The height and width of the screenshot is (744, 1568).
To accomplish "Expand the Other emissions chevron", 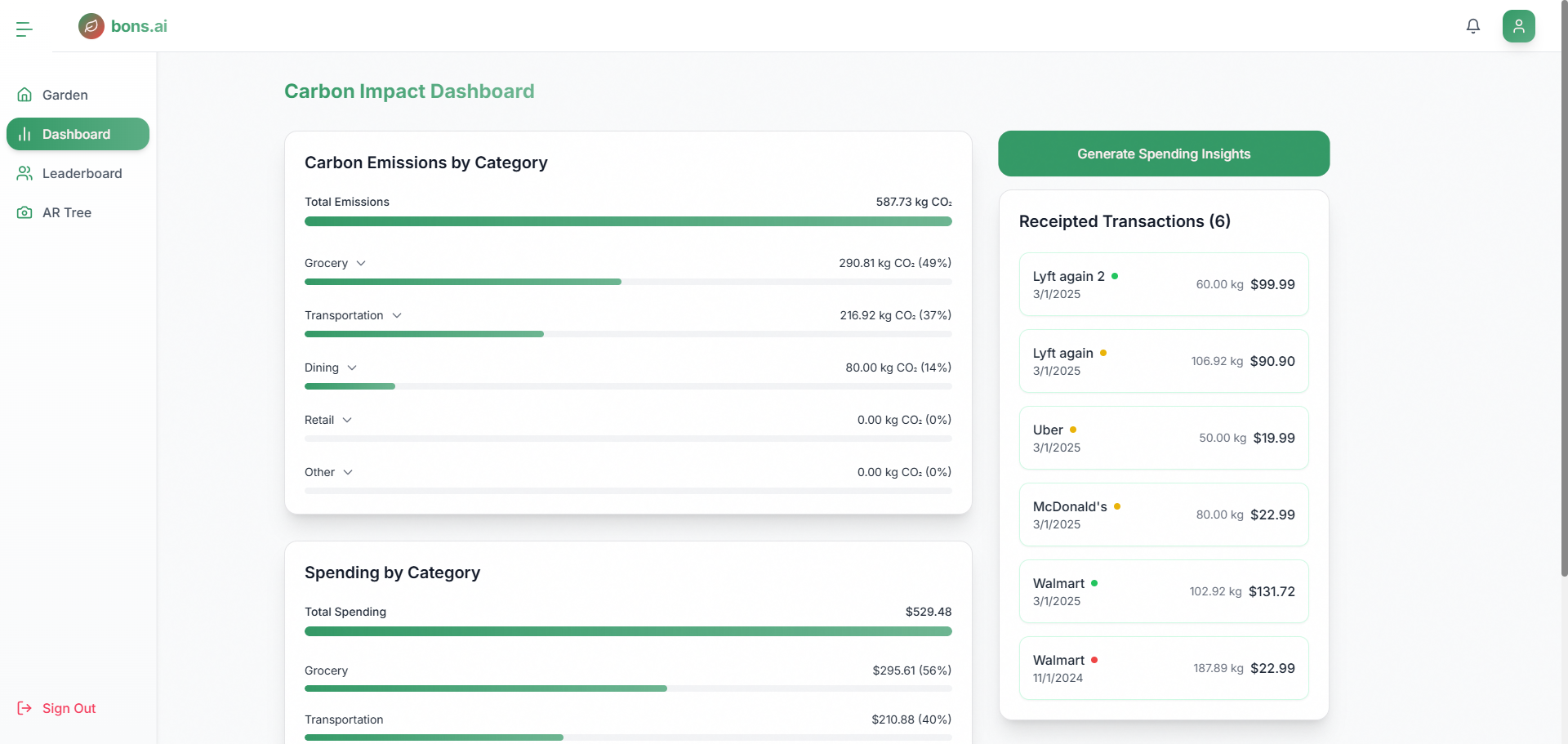I will (x=348, y=472).
